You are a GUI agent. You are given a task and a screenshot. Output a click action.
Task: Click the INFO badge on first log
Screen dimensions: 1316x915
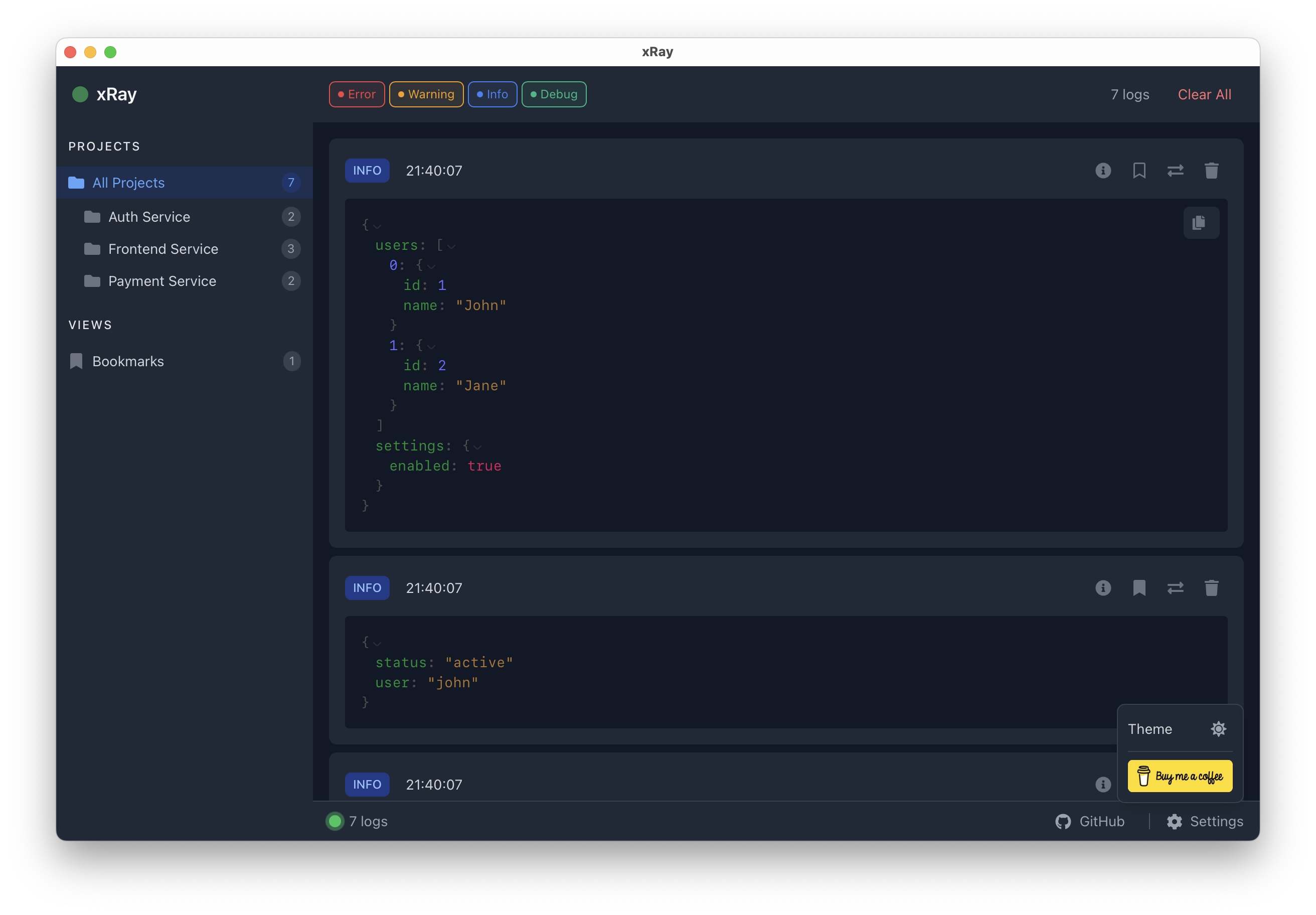(368, 171)
